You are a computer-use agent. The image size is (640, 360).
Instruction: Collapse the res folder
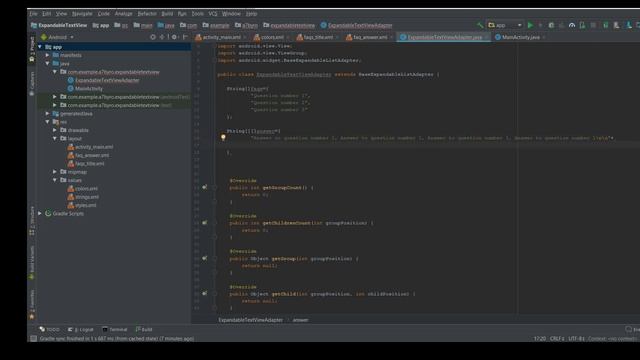[x=47, y=122]
